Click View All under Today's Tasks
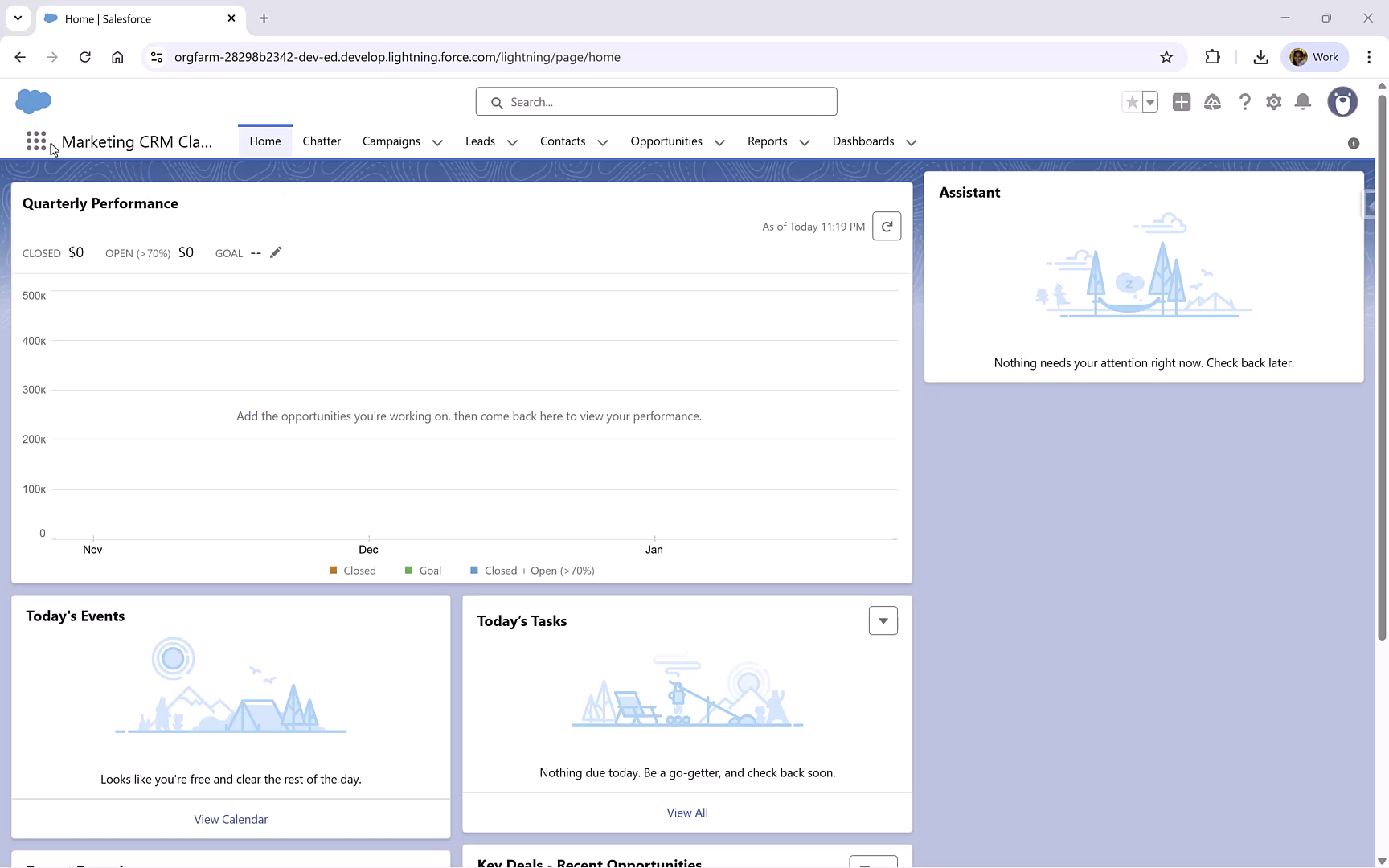Screen dimensions: 1389x868 coord(687,813)
